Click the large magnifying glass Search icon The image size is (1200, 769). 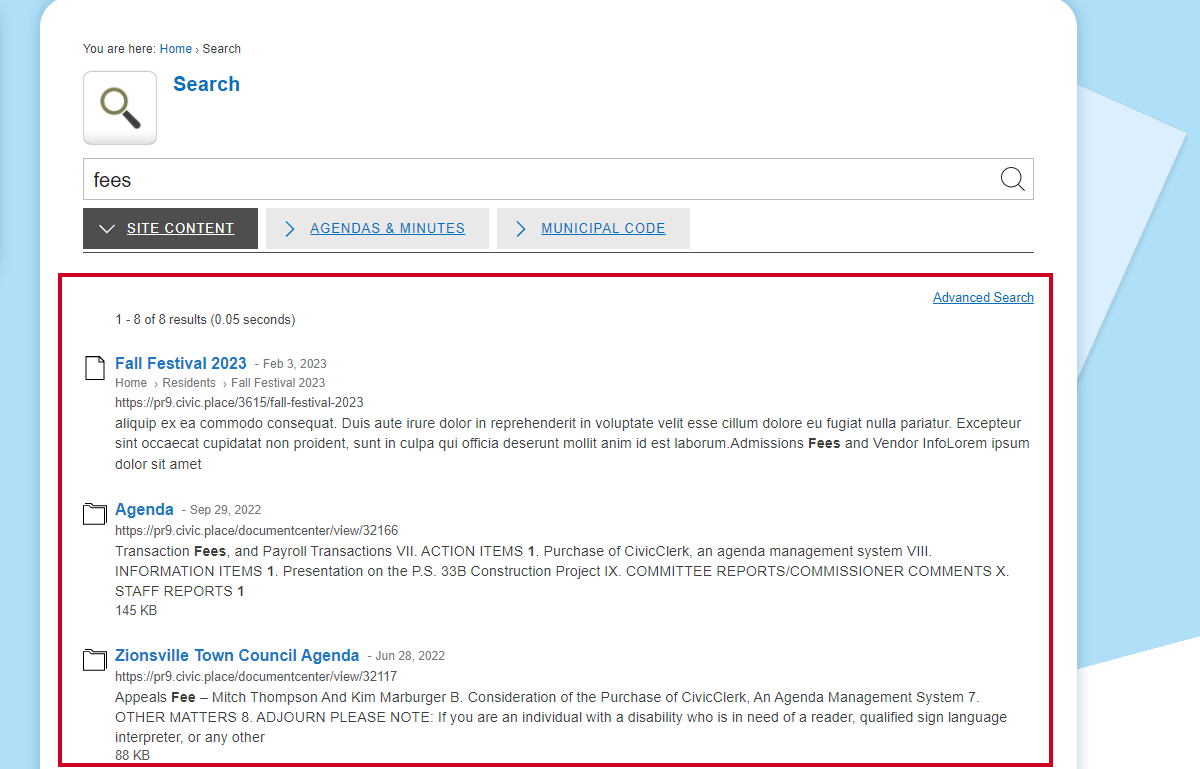click(120, 108)
